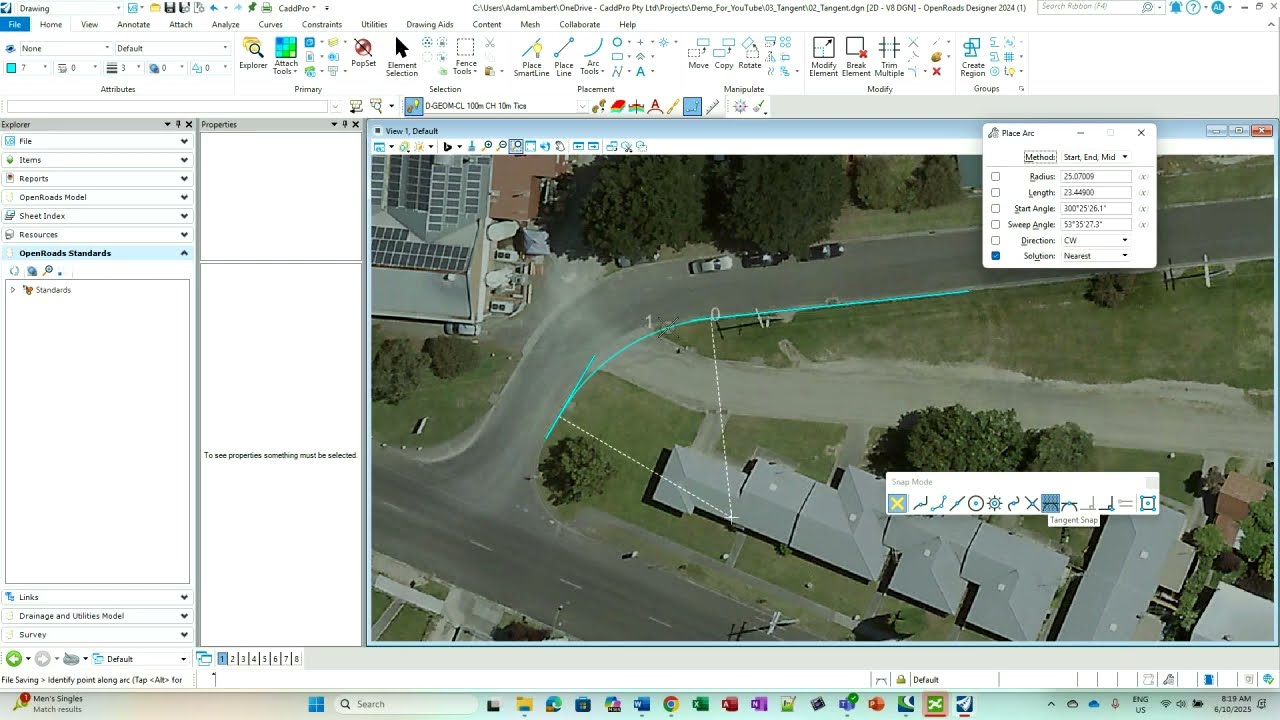Open Fence Tools in the Selection group
The height and width of the screenshot is (720, 1280).
tap(465, 58)
